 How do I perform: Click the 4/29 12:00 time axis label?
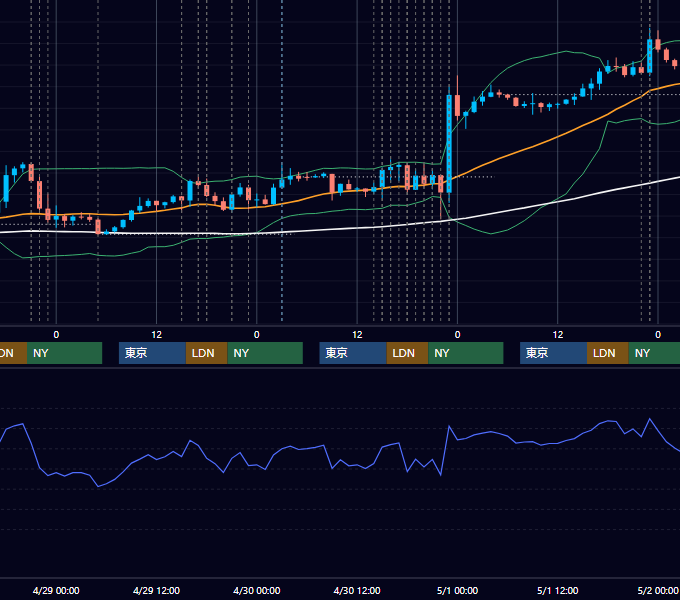coord(156,590)
